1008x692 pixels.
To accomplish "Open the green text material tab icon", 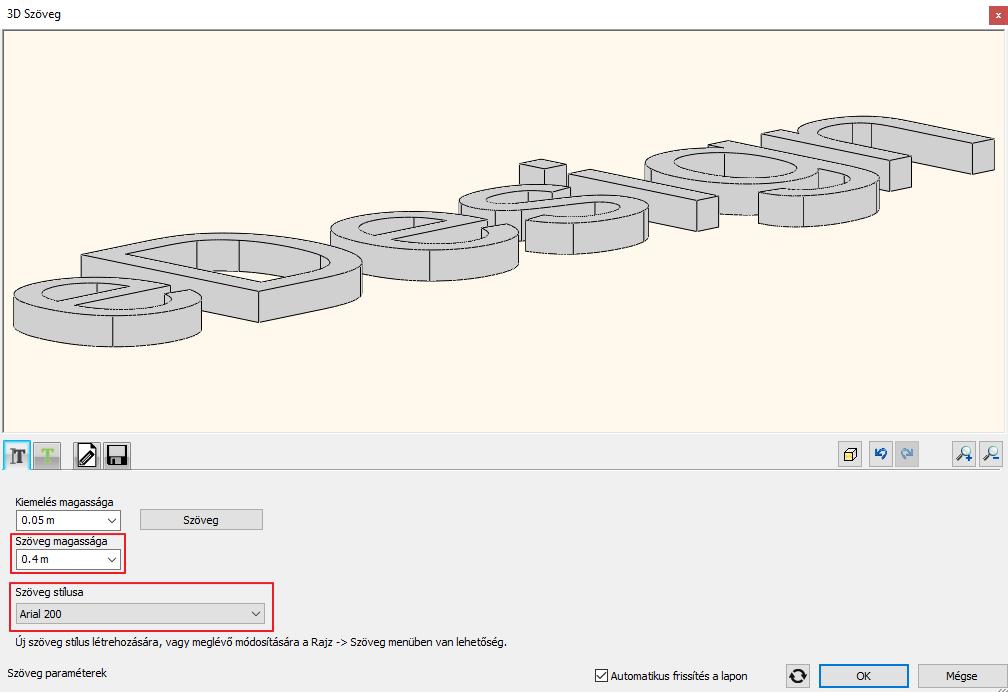I will (47, 456).
